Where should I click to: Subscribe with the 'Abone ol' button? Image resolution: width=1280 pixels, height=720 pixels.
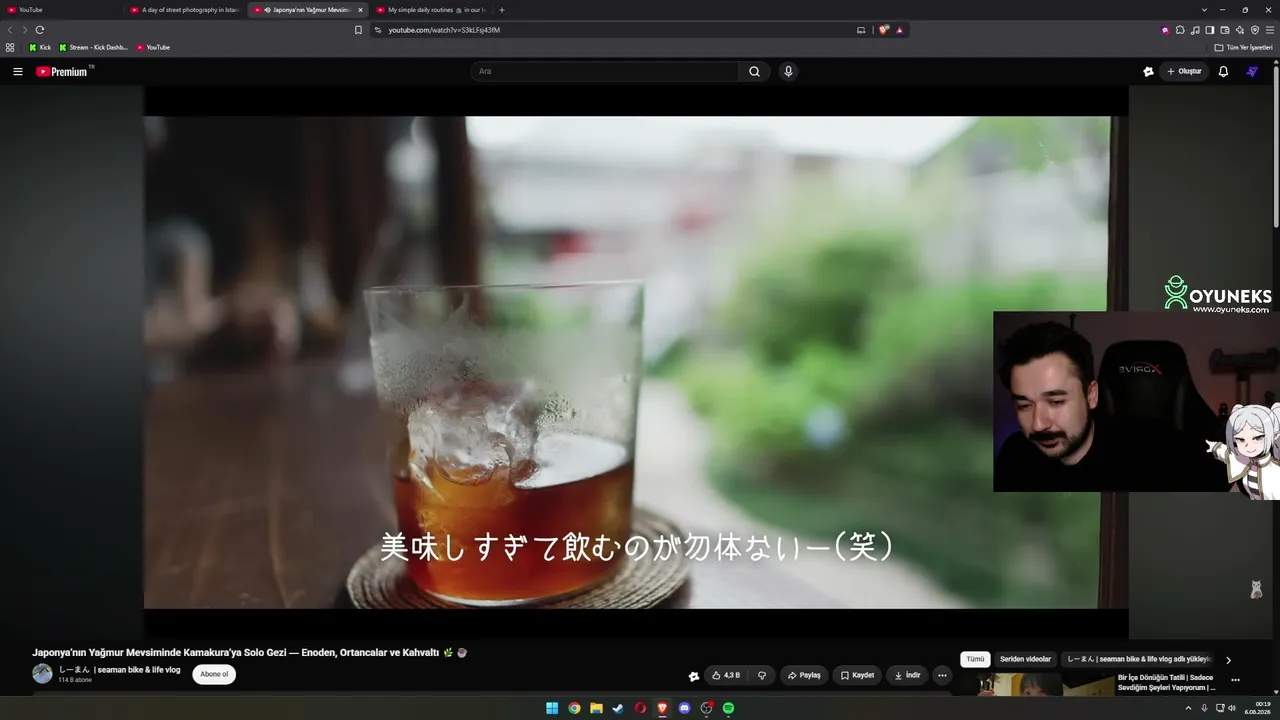click(214, 674)
